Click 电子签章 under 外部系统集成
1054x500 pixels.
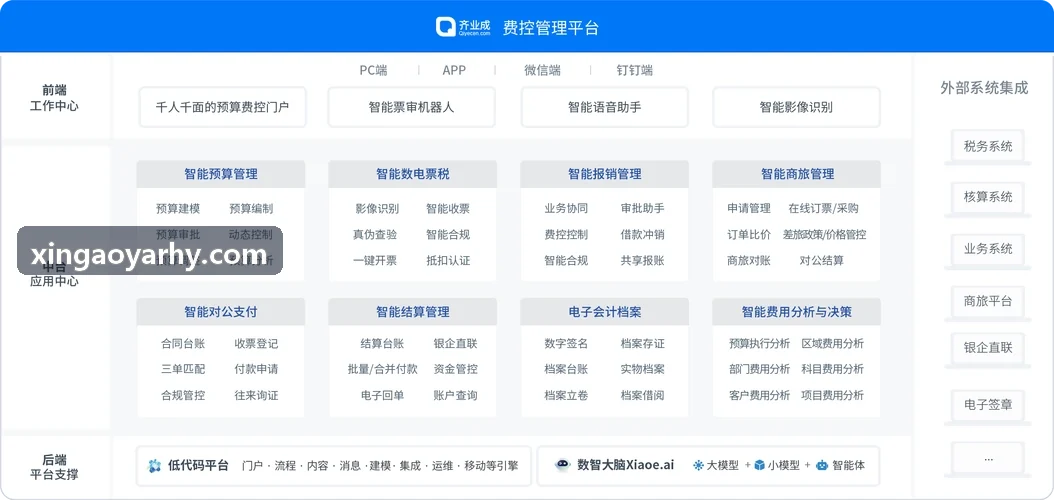coord(987,405)
